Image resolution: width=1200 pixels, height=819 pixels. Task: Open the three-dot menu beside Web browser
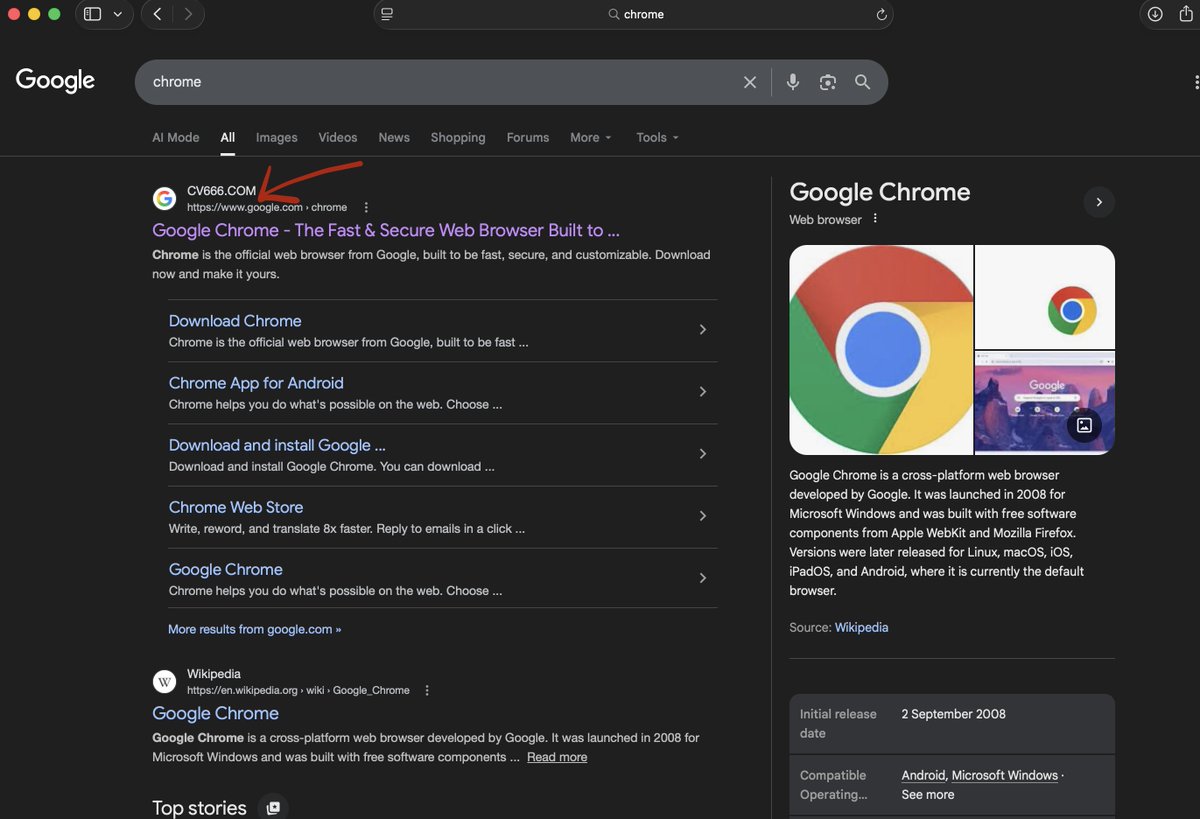point(875,219)
